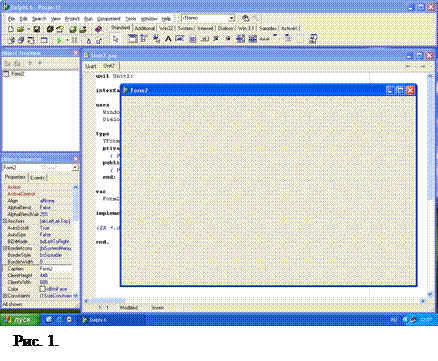The image size is (438, 361).
Task: Open the Tools menu
Action: click(x=131, y=19)
